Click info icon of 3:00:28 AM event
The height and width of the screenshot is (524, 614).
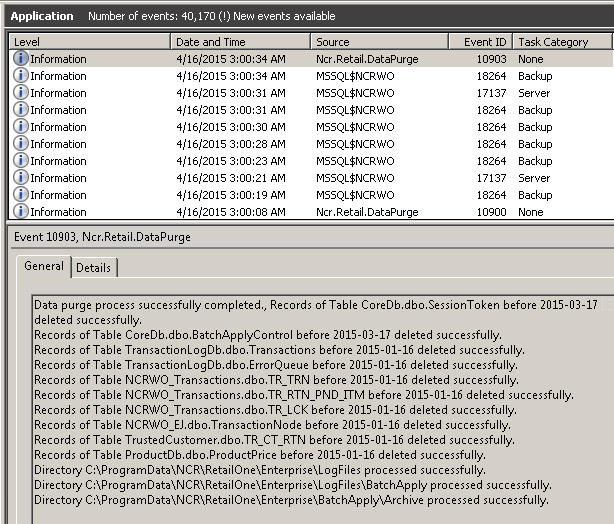click(x=21, y=143)
